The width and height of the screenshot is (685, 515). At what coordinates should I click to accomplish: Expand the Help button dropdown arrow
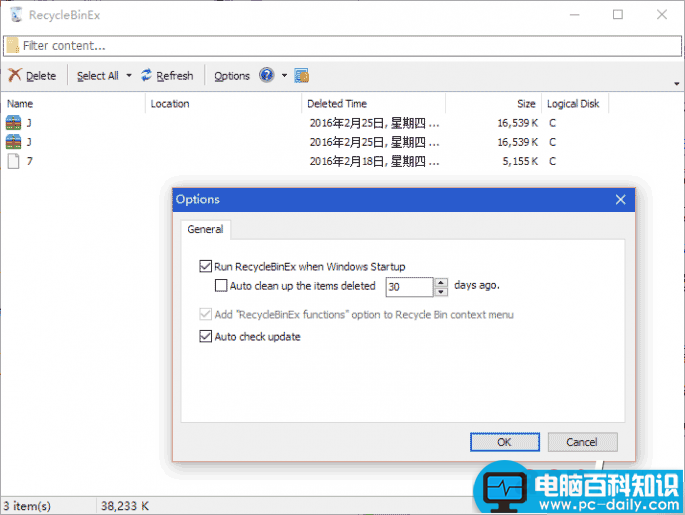tap(284, 76)
